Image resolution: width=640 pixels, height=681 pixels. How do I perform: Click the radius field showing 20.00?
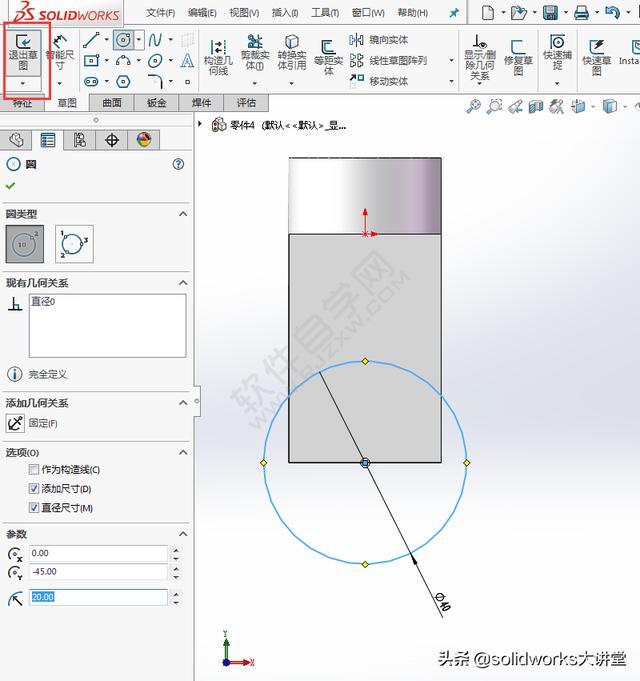98,597
